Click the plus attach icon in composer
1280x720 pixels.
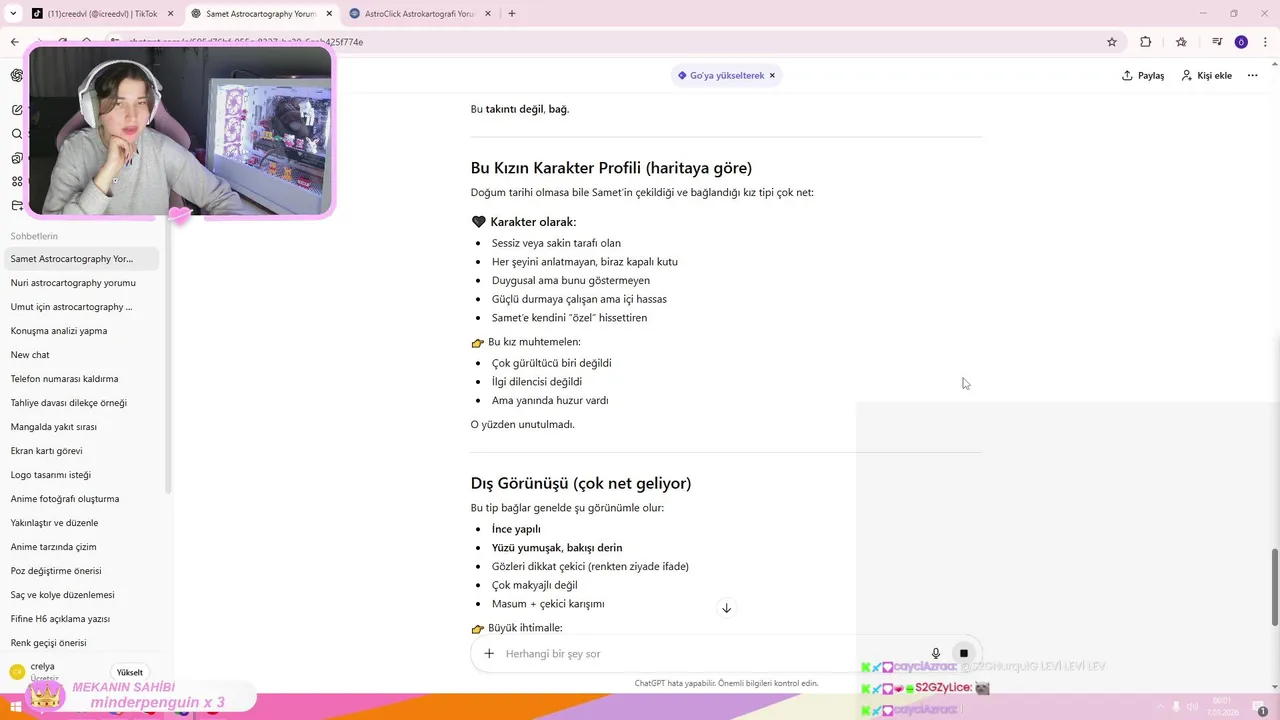[x=489, y=653]
